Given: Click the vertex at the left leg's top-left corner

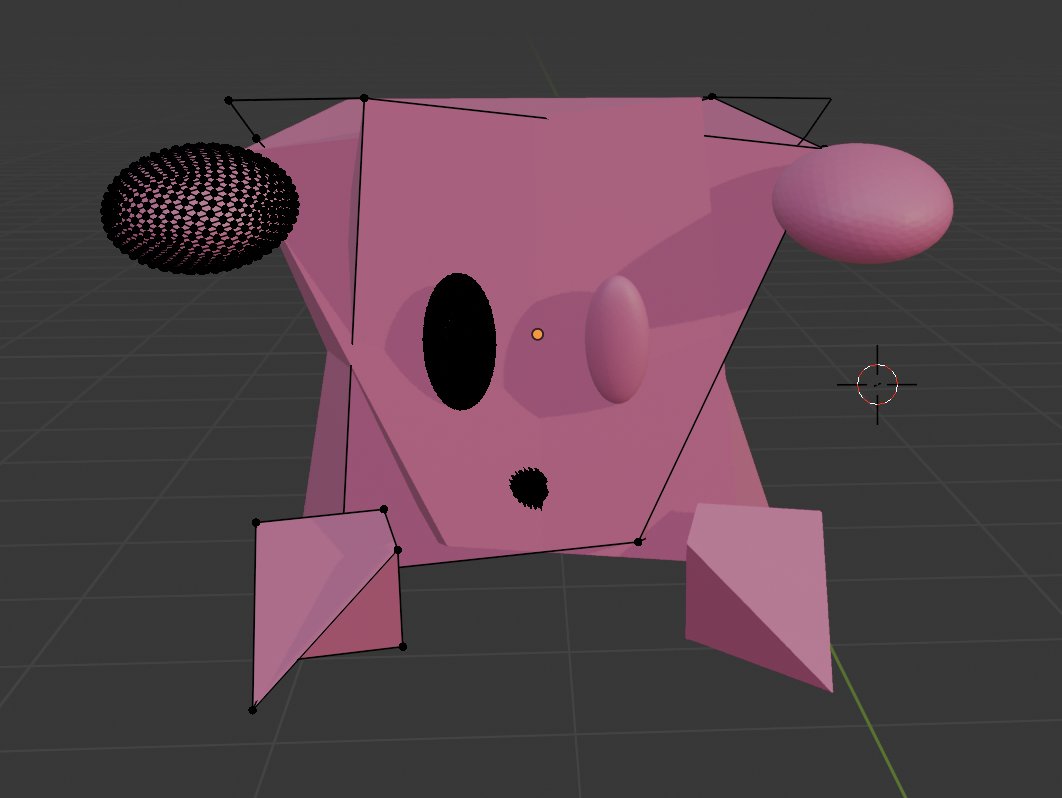Looking at the screenshot, I should click(x=255, y=522).
